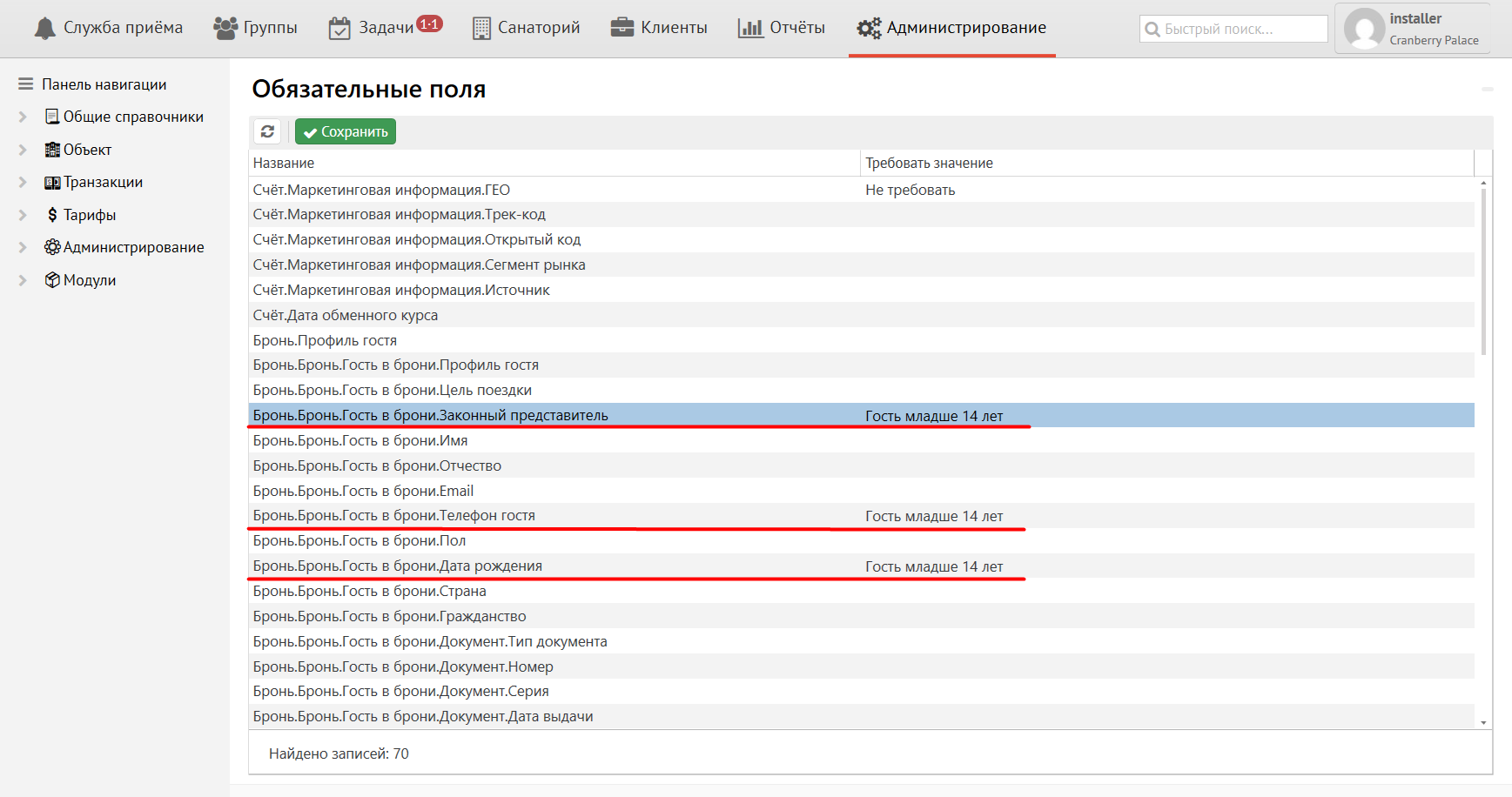This screenshot has width=1512, height=797.
Task: Expand the Транзакции section arrow
Action: pyautogui.click(x=24, y=182)
